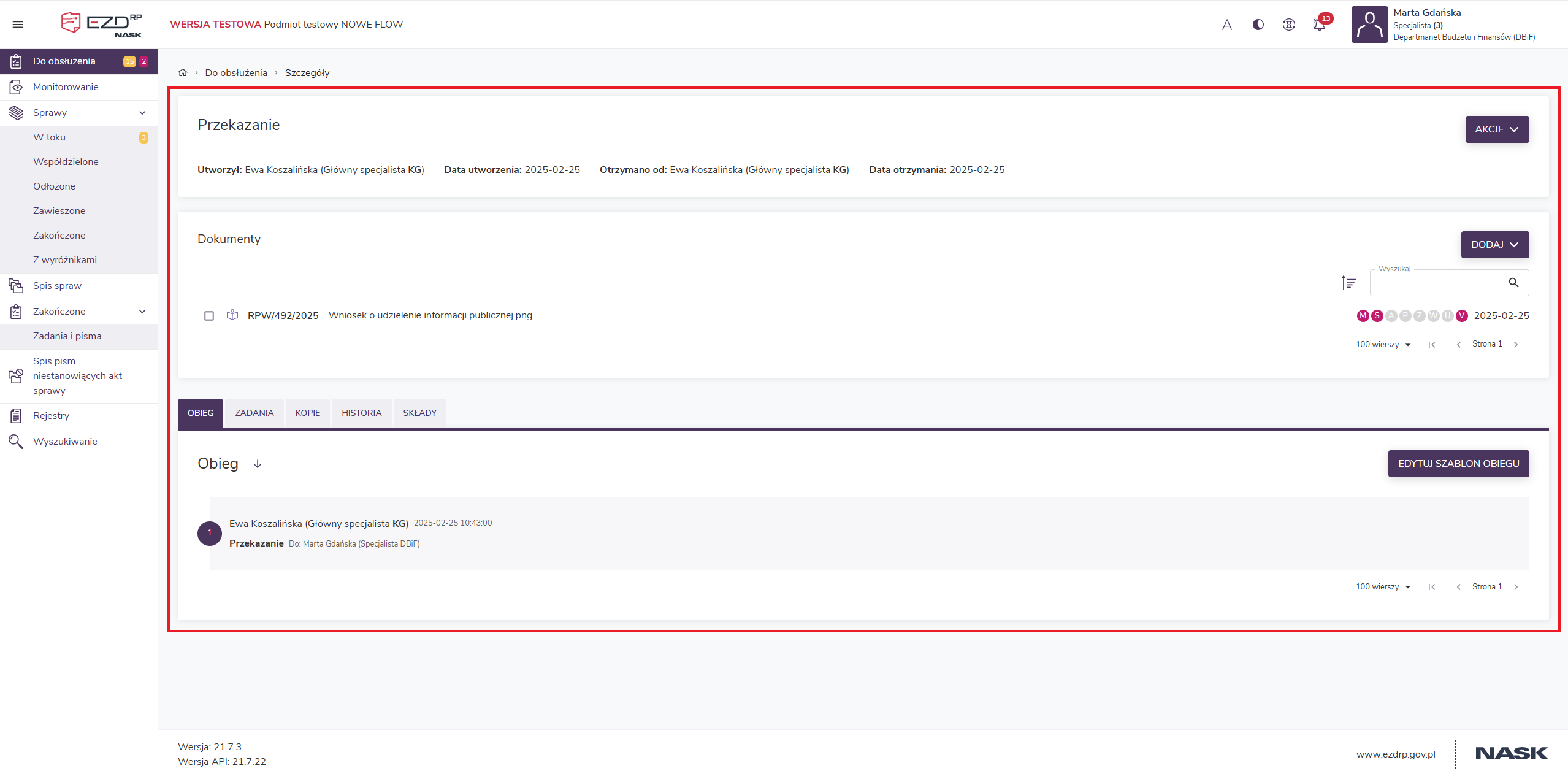
Task: Toggle the high contrast mode icon
Action: click(1258, 25)
